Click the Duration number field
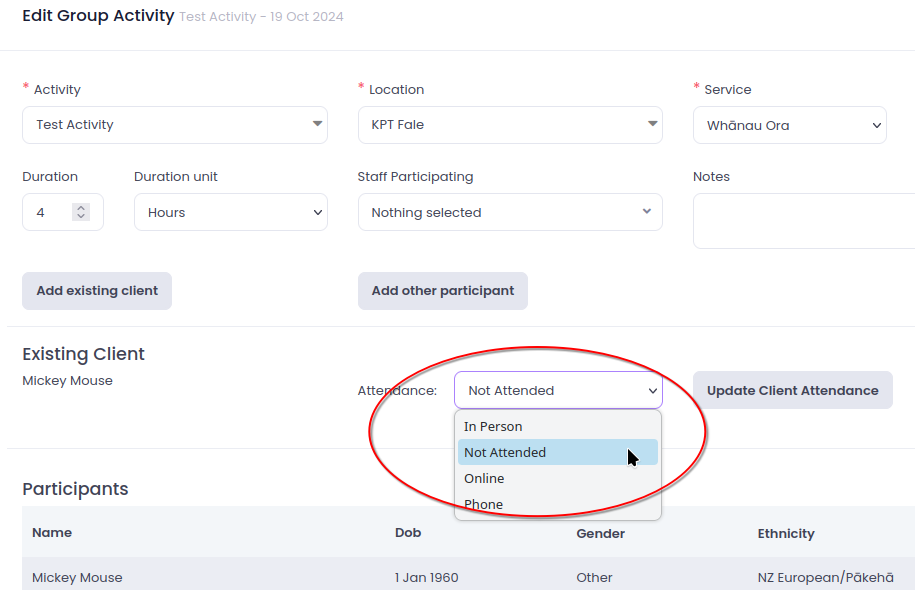915x590 pixels. [x=52, y=212]
